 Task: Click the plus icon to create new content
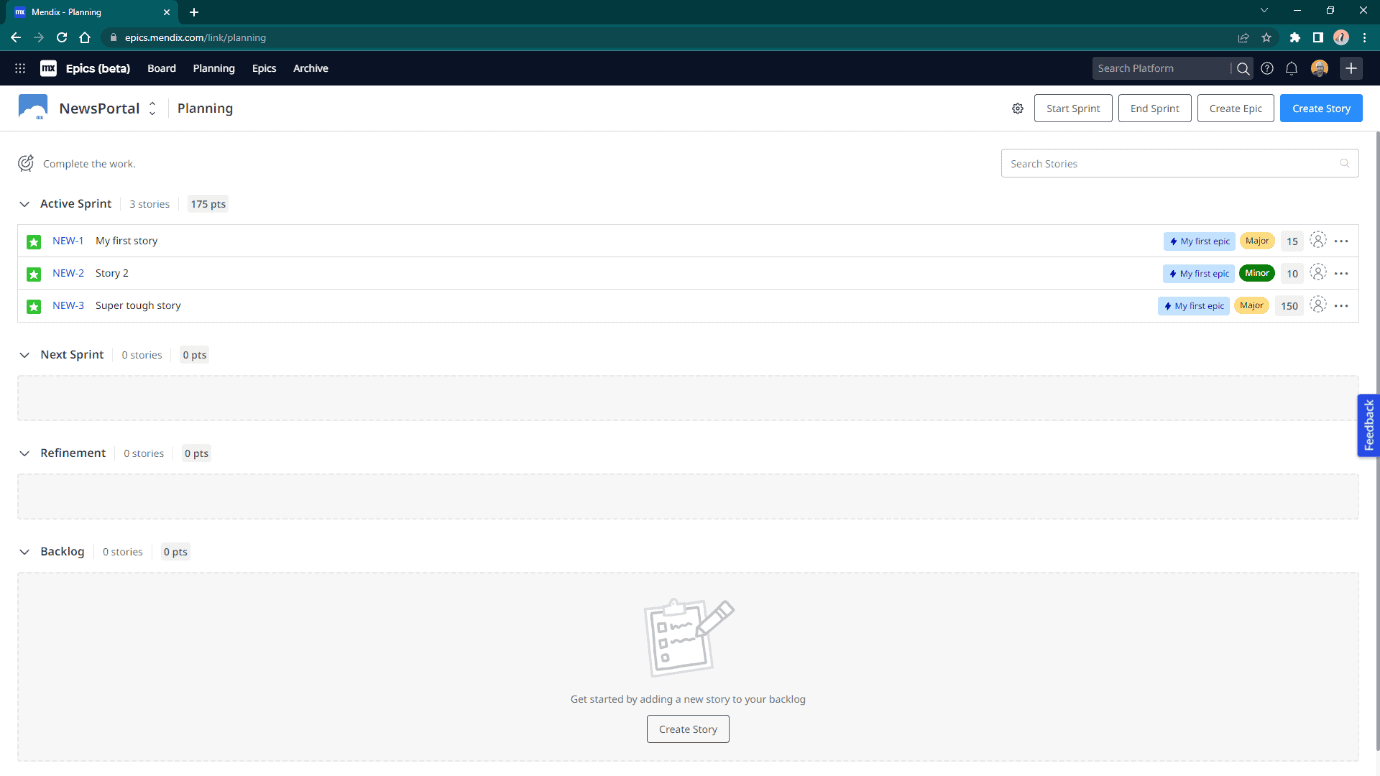tap(1351, 68)
